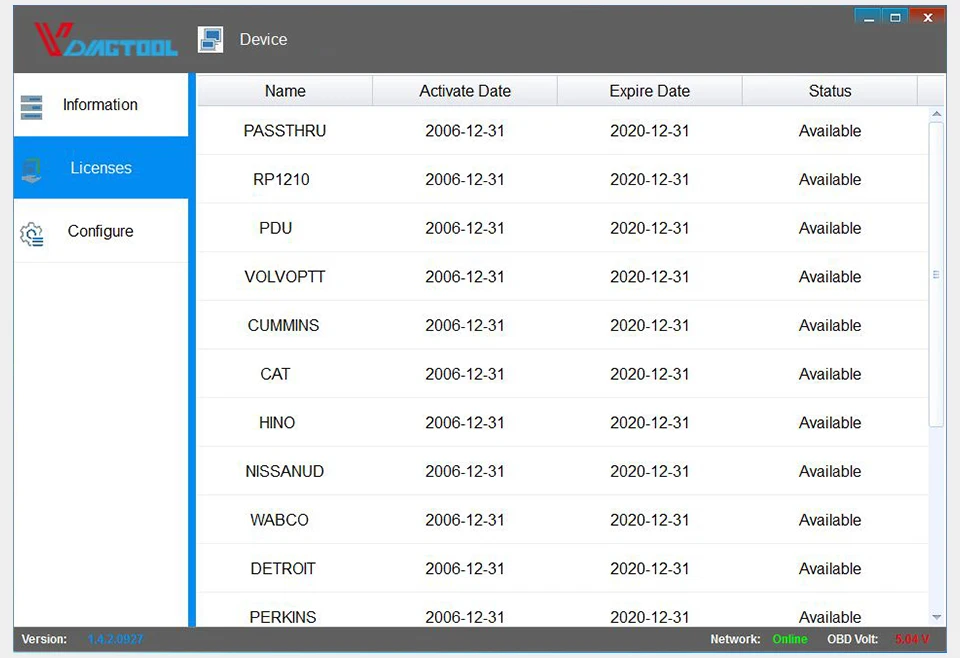This screenshot has height=658, width=960.
Task: Select the PASSTHRU license name
Action: tap(285, 130)
